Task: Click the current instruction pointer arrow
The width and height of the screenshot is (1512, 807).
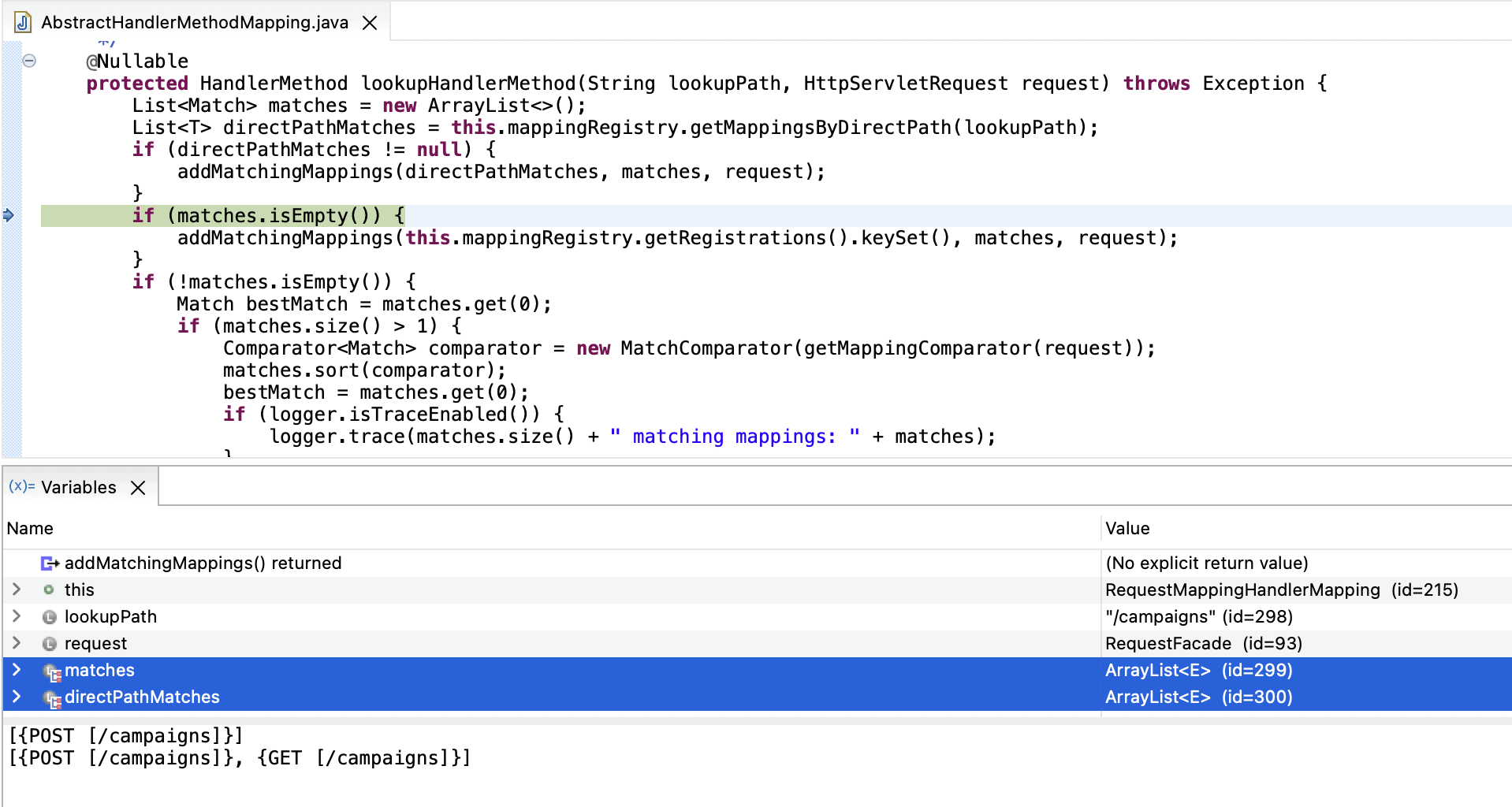Action: coord(9,215)
